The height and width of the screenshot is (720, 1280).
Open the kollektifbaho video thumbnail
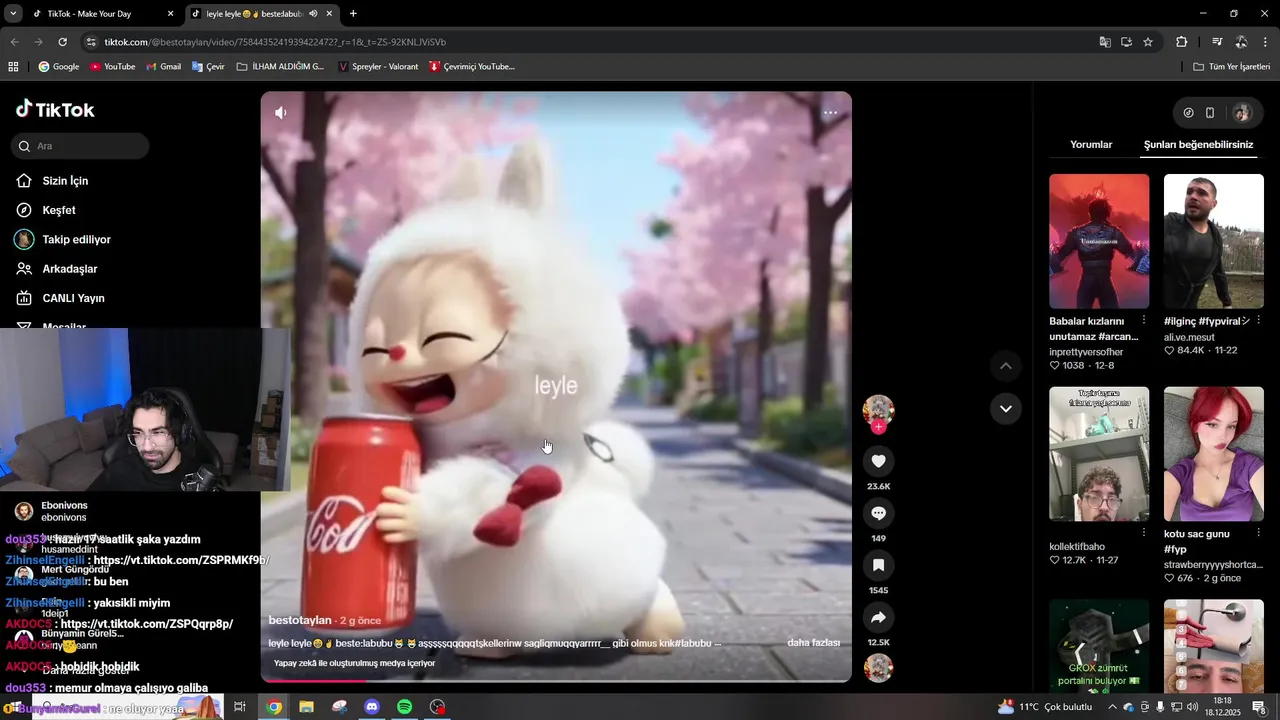tap(1099, 454)
